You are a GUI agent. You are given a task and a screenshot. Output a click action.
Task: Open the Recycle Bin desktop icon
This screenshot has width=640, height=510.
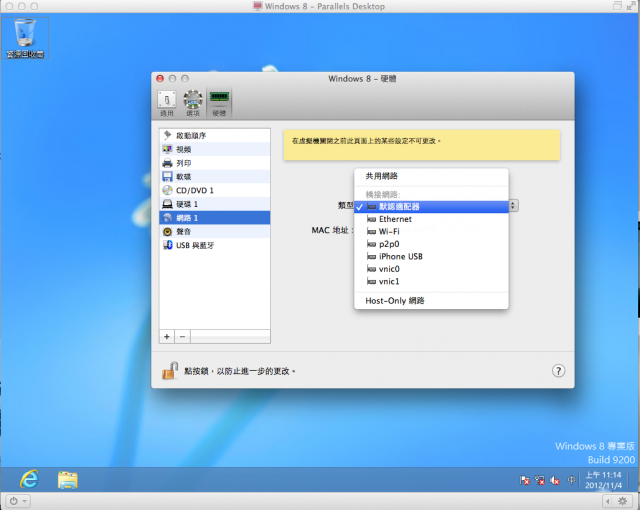click(25, 38)
